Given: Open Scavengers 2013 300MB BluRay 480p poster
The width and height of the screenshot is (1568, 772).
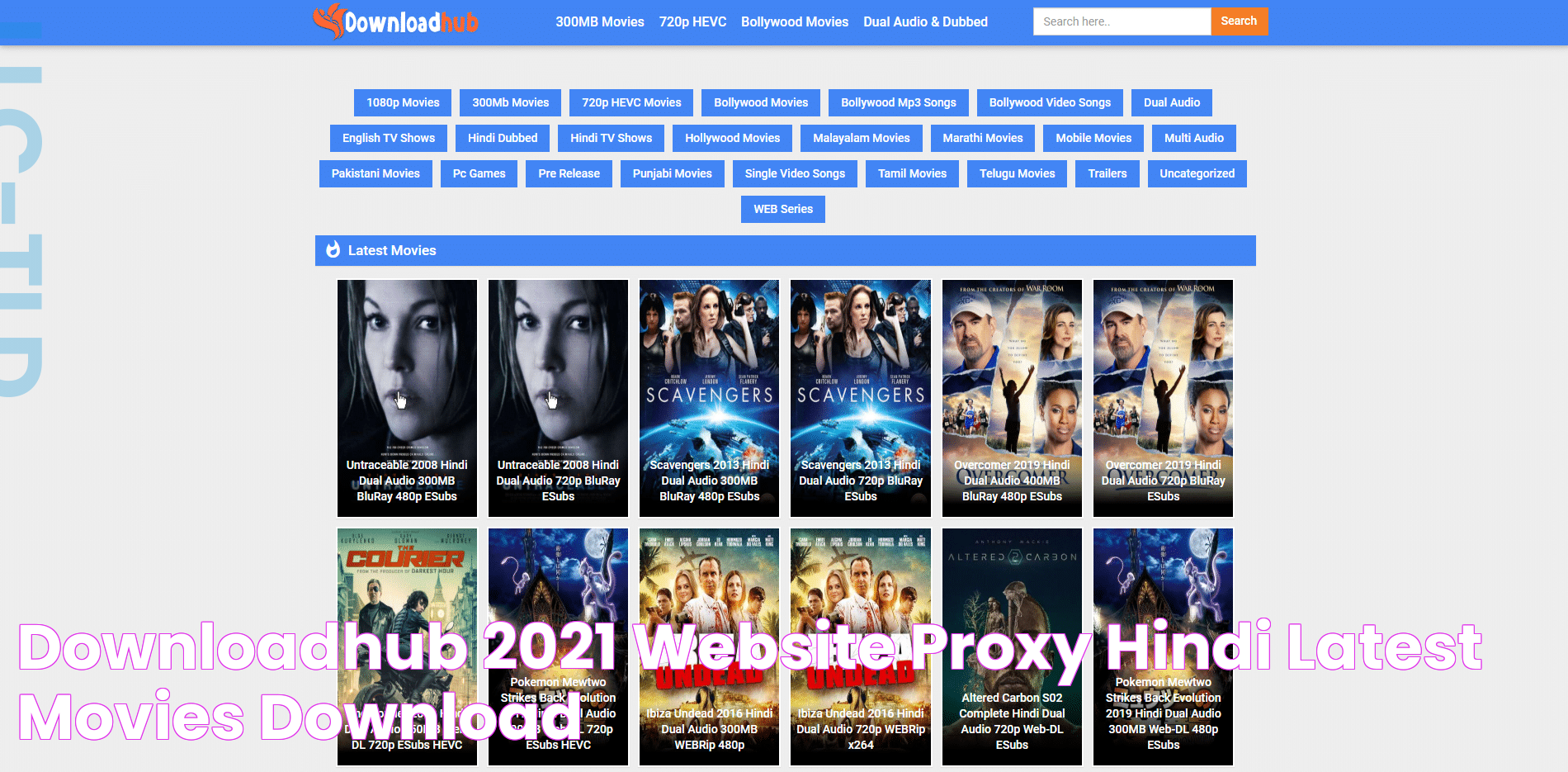Looking at the screenshot, I should click(x=709, y=398).
